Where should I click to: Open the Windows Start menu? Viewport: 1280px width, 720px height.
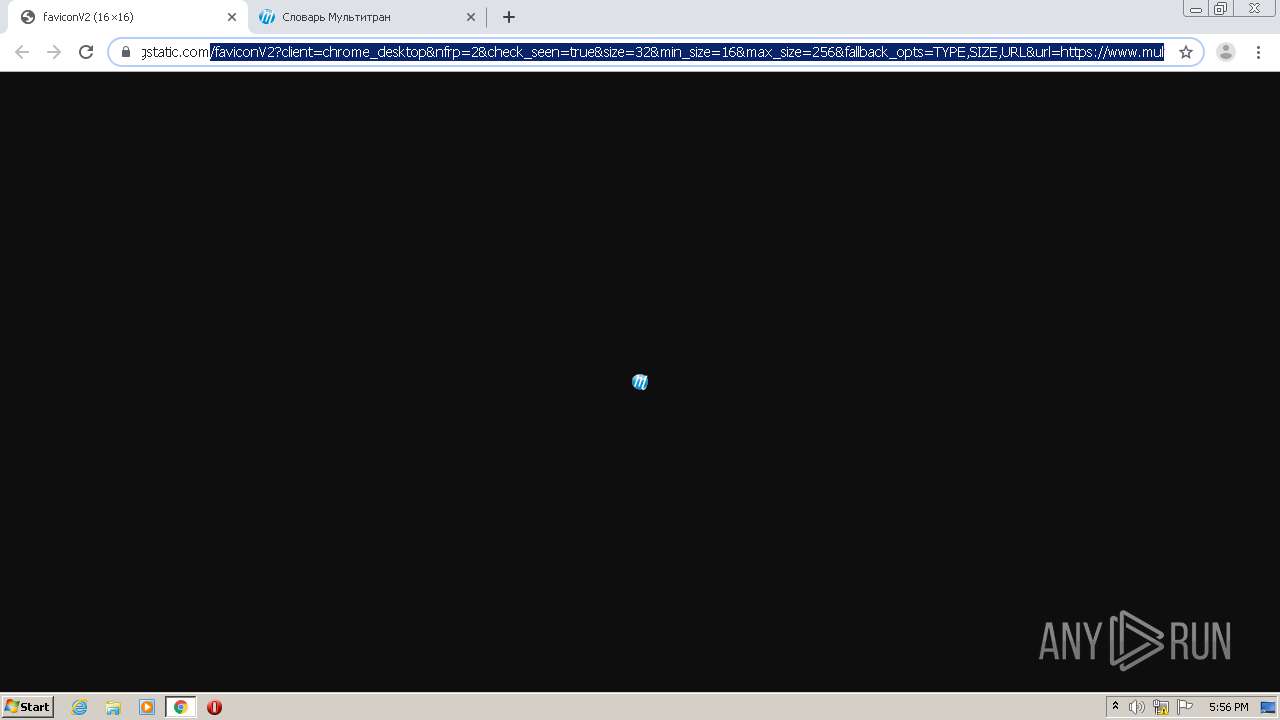point(28,707)
